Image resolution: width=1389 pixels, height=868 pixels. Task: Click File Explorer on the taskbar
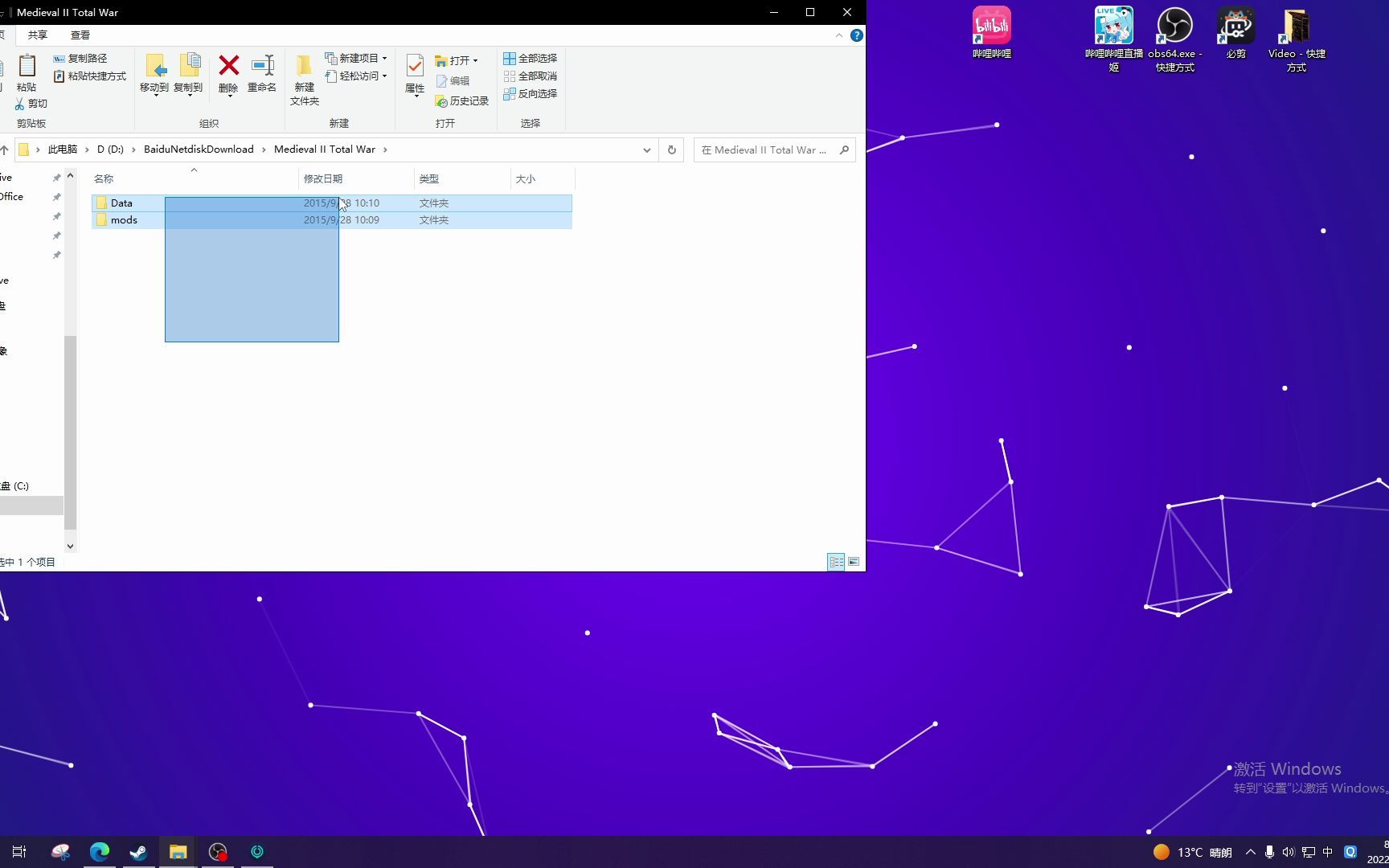(178, 852)
